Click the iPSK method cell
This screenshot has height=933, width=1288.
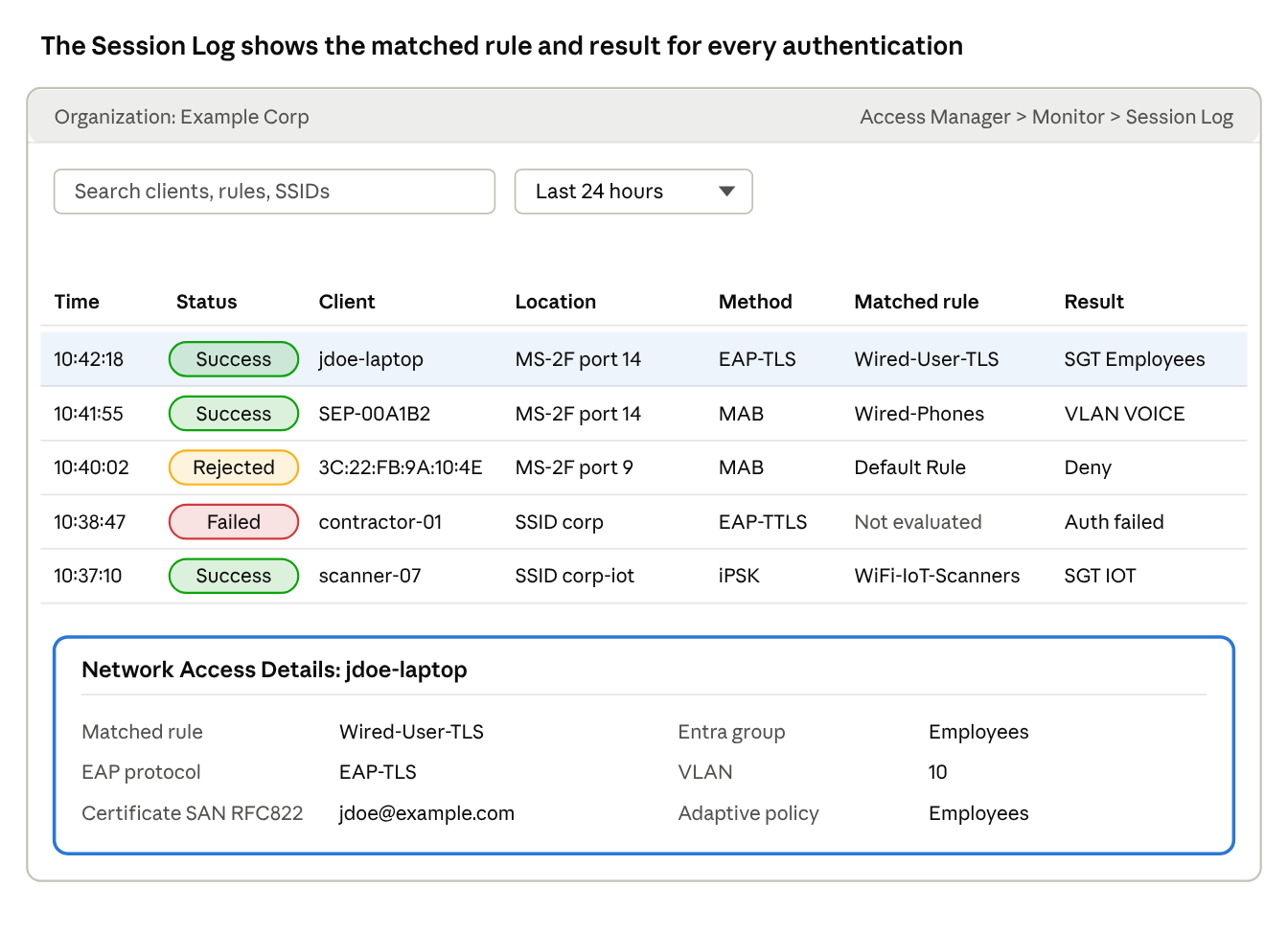coord(739,576)
